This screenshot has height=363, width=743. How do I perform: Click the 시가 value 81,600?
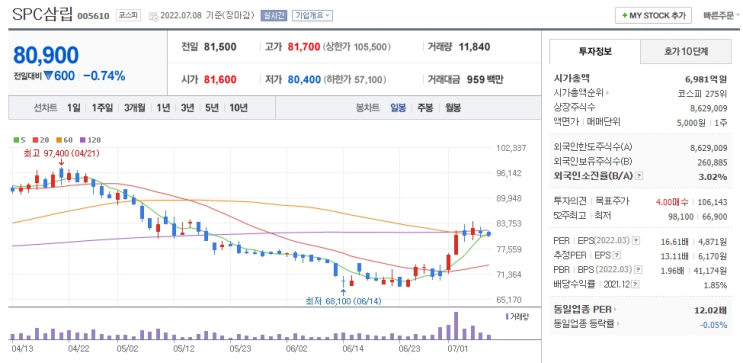pyautogui.click(x=220, y=80)
